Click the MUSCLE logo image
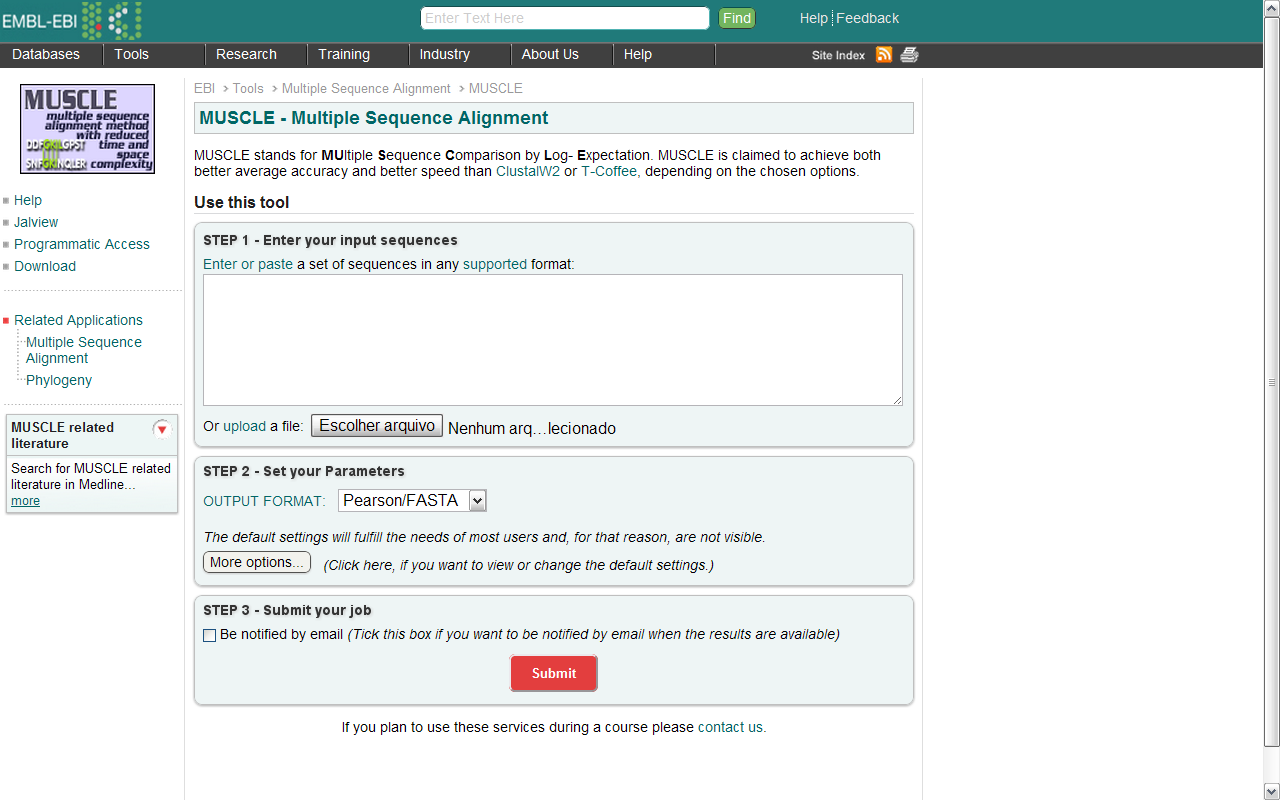The image size is (1280, 800). 88,129
